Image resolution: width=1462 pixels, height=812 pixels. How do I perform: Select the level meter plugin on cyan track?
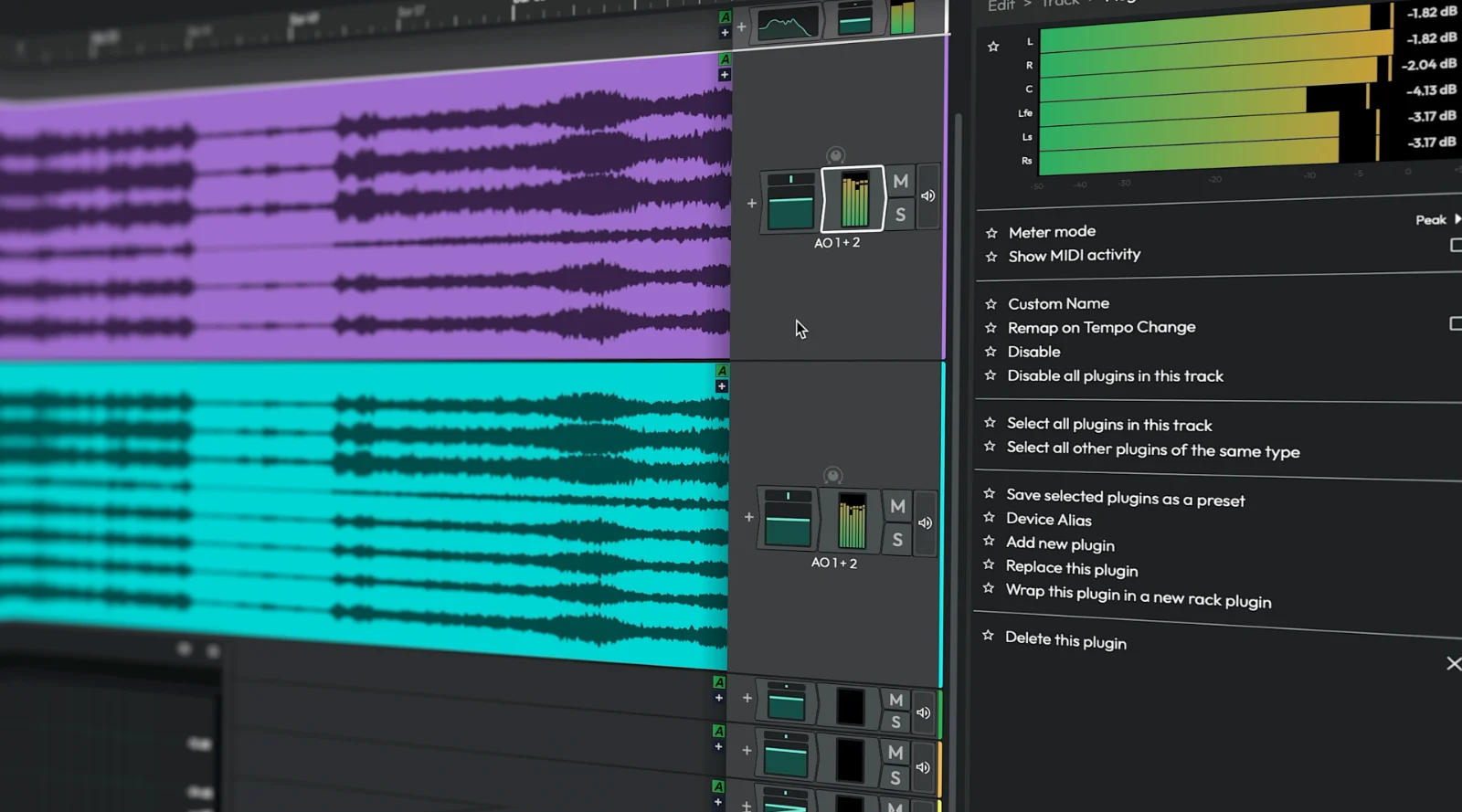[852, 520]
